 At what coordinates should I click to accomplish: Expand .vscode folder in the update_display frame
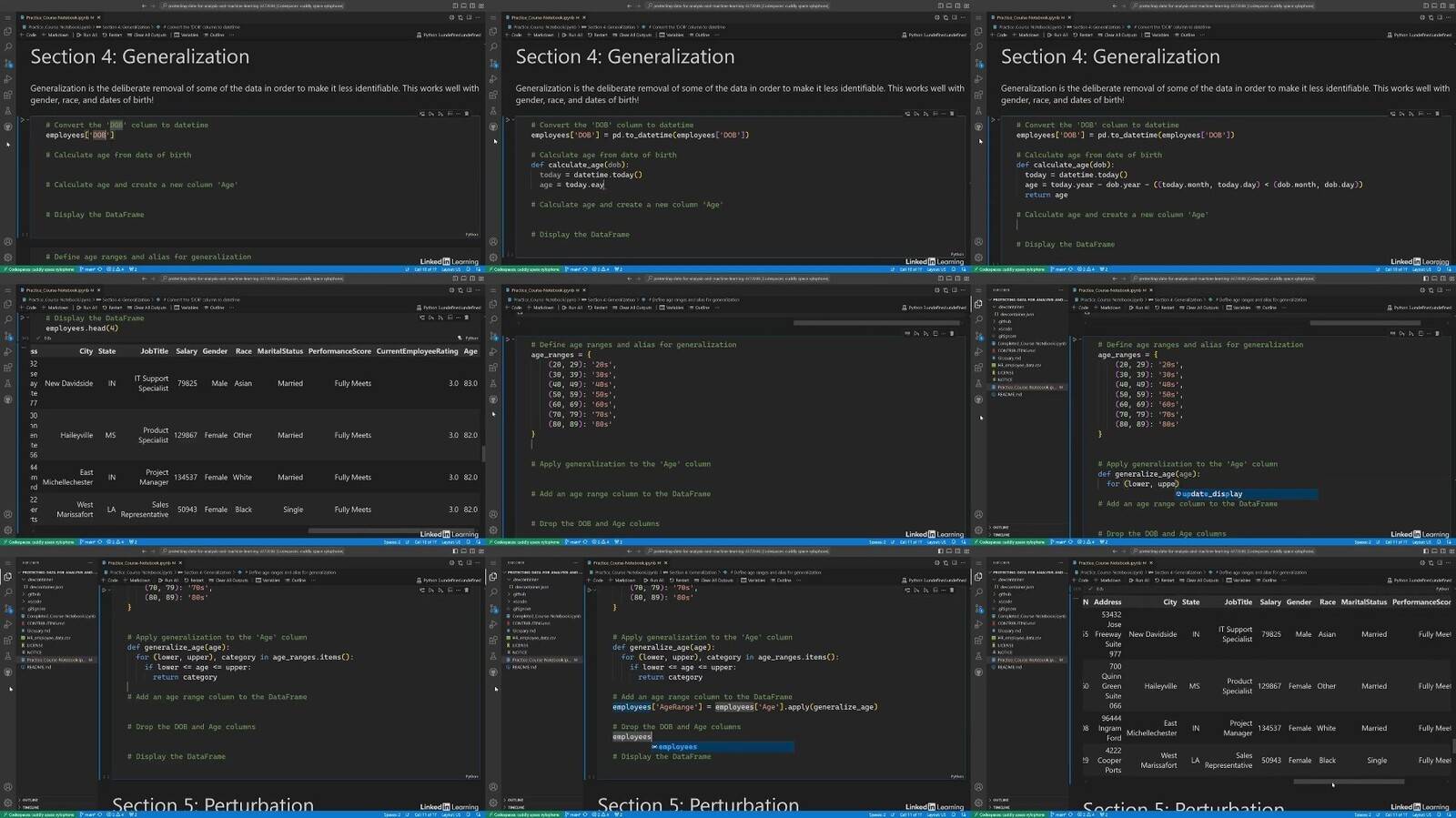pos(1004,328)
